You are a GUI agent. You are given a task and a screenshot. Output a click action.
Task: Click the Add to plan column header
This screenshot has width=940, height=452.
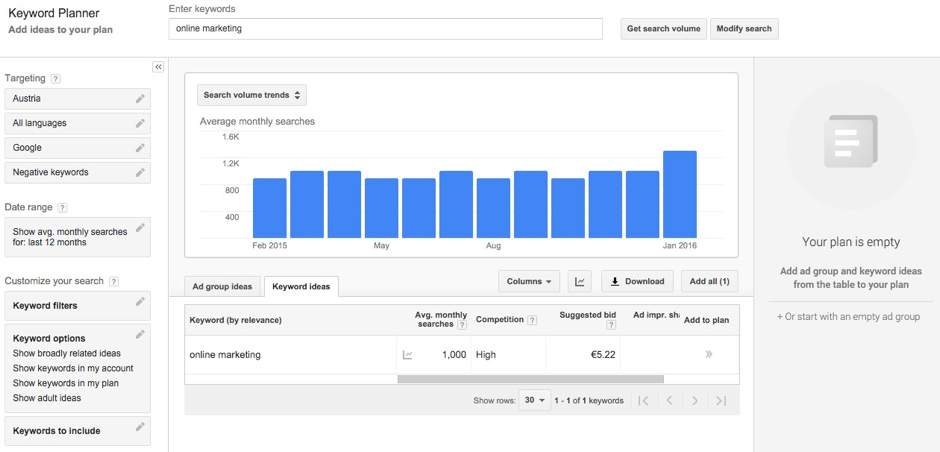coord(706,320)
